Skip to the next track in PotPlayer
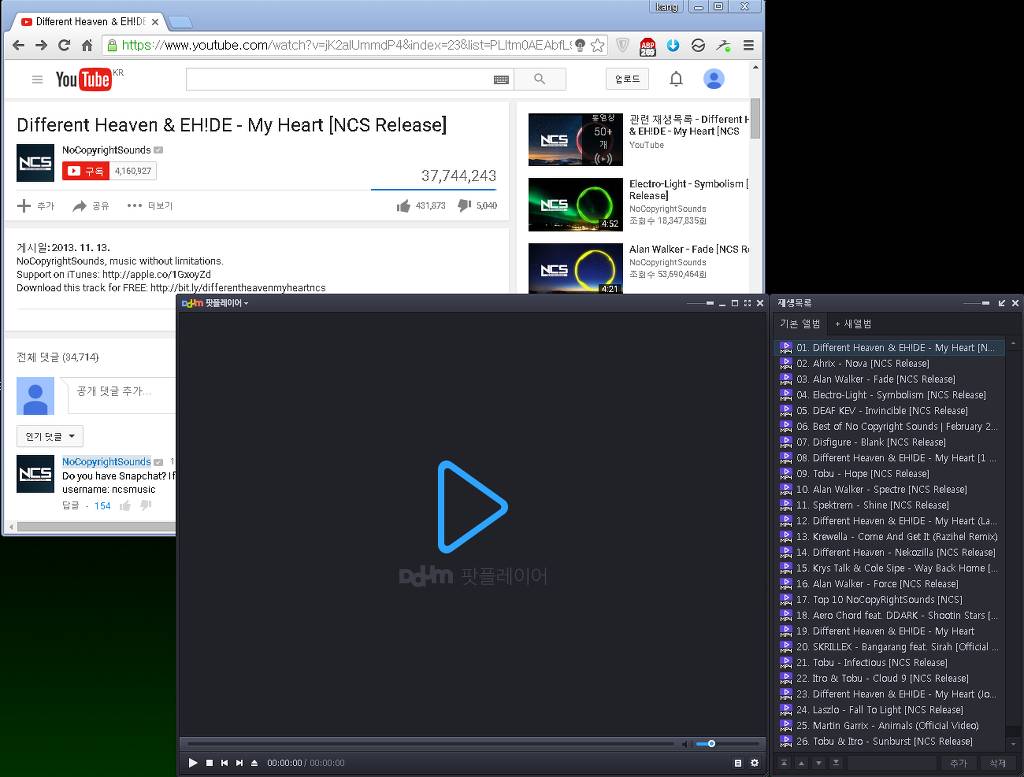1024x777 pixels. tap(239, 763)
